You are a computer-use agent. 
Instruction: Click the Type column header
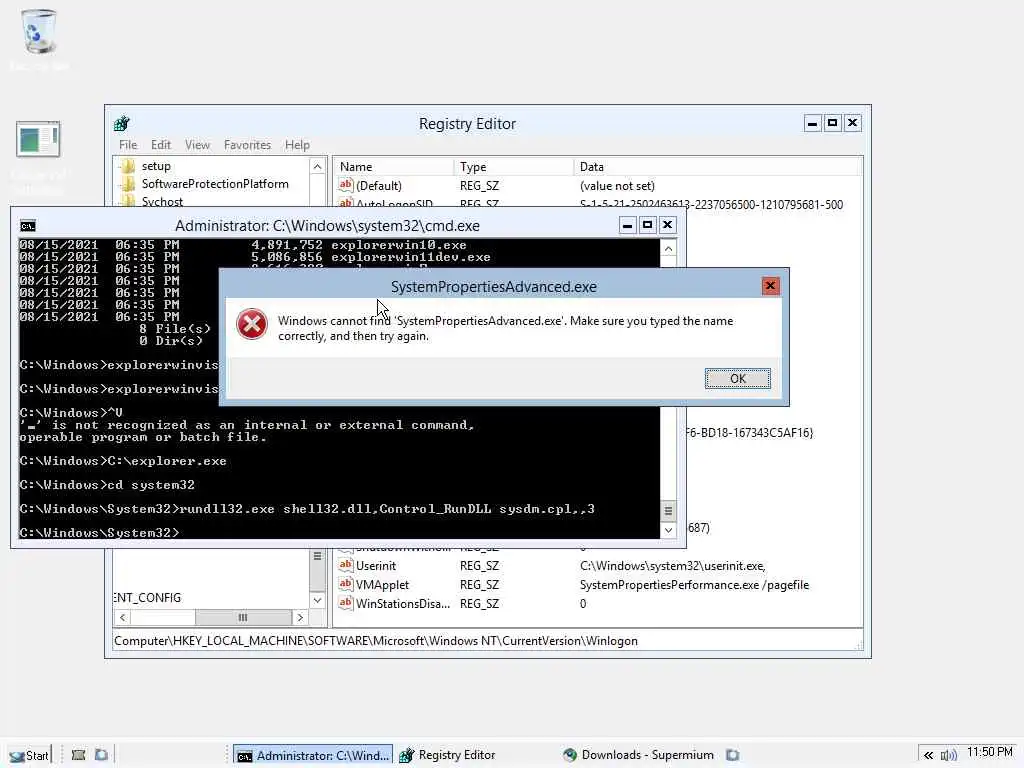pos(513,167)
